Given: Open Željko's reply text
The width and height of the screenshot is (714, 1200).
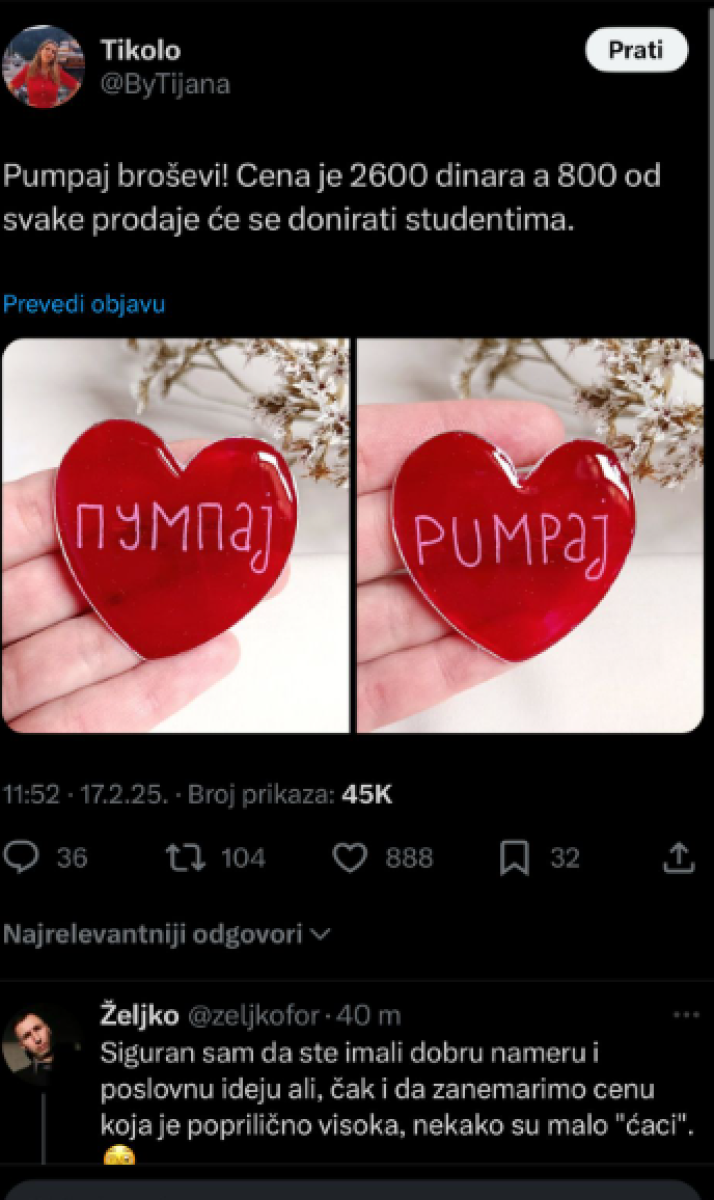Looking at the screenshot, I should pos(386,1089).
